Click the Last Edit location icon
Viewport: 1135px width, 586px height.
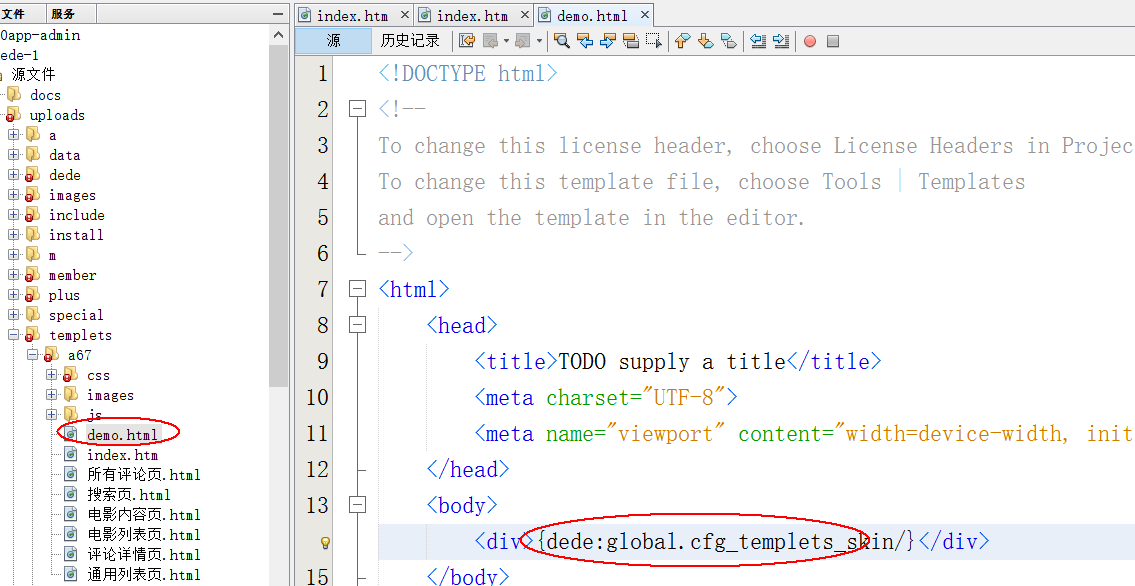[467, 41]
